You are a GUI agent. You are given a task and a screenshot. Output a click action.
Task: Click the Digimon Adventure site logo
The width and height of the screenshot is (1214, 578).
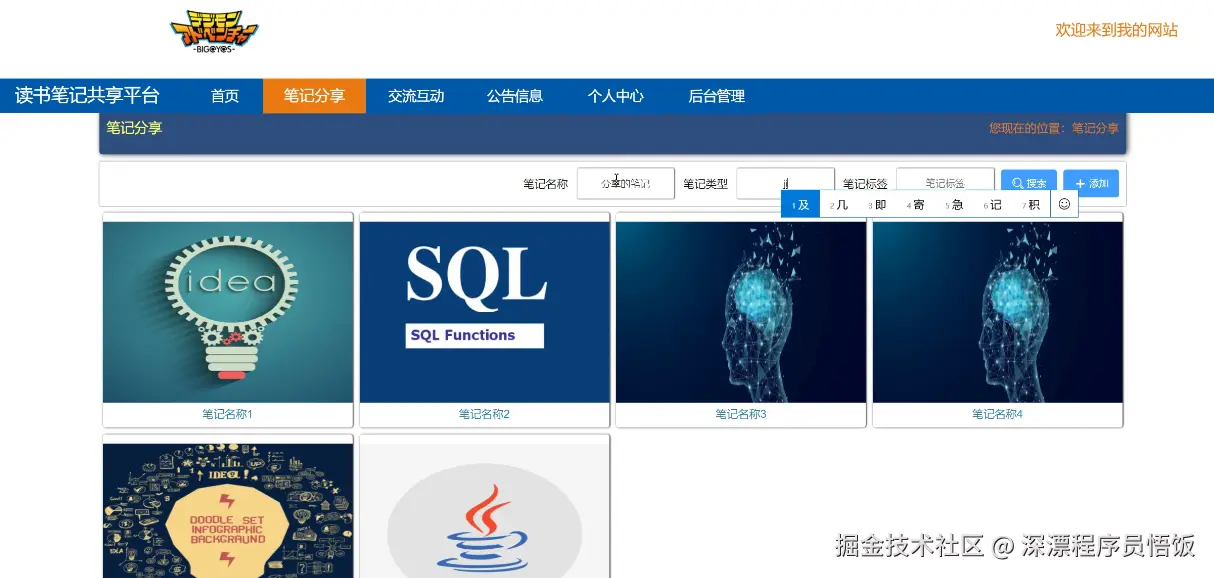tap(213, 31)
